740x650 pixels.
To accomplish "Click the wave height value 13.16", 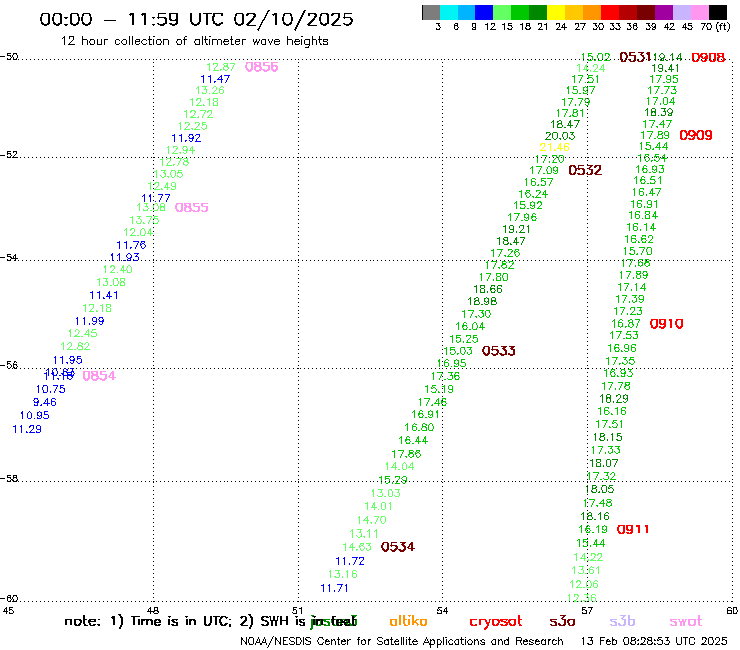I will coord(343,574).
